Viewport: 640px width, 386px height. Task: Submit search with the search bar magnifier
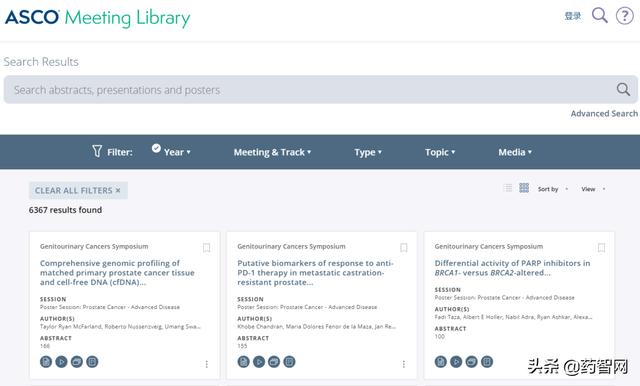pyautogui.click(x=623, y=89)
